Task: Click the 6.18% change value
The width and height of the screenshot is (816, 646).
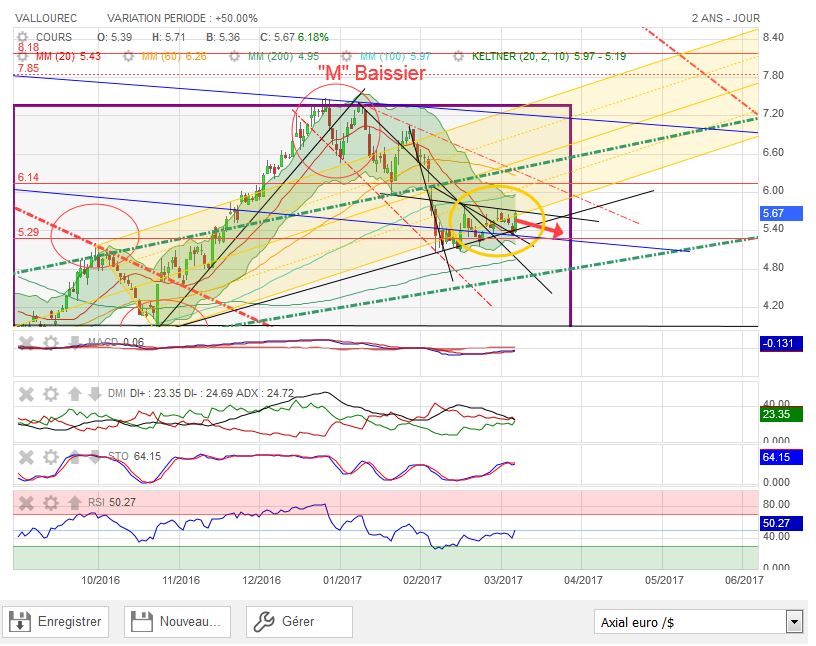Action: click(313, 37)
